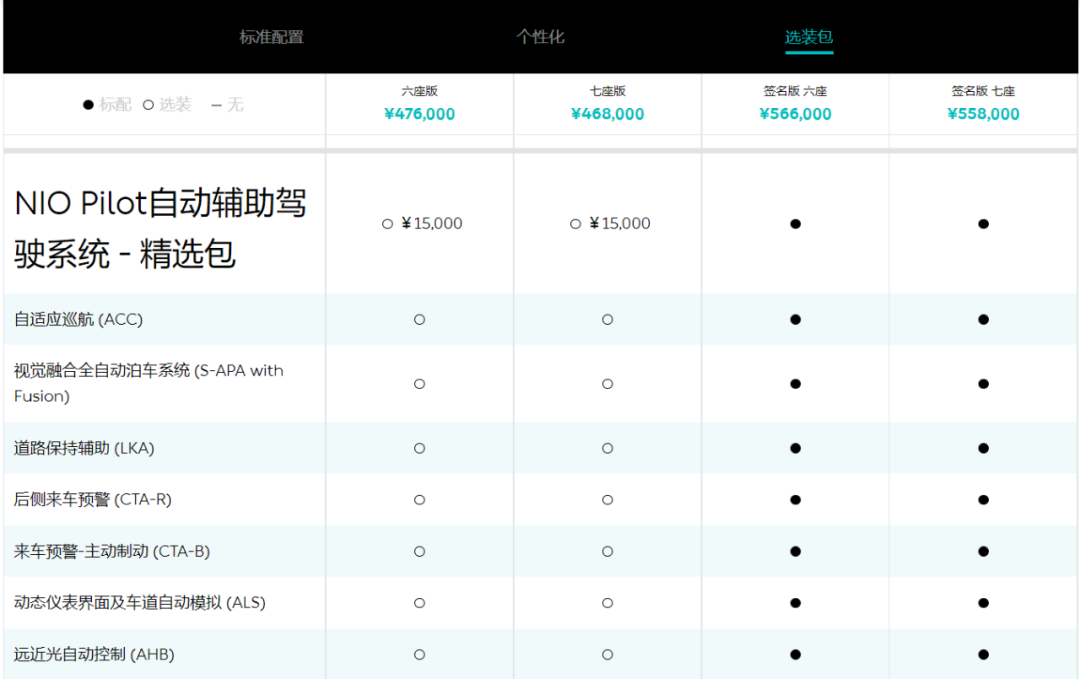The height and width of the screenshot is (679, 1080).
Task: Click the 动态仪表界面及车道自动模拟 (ALS) label
Action: coord(140,603)
